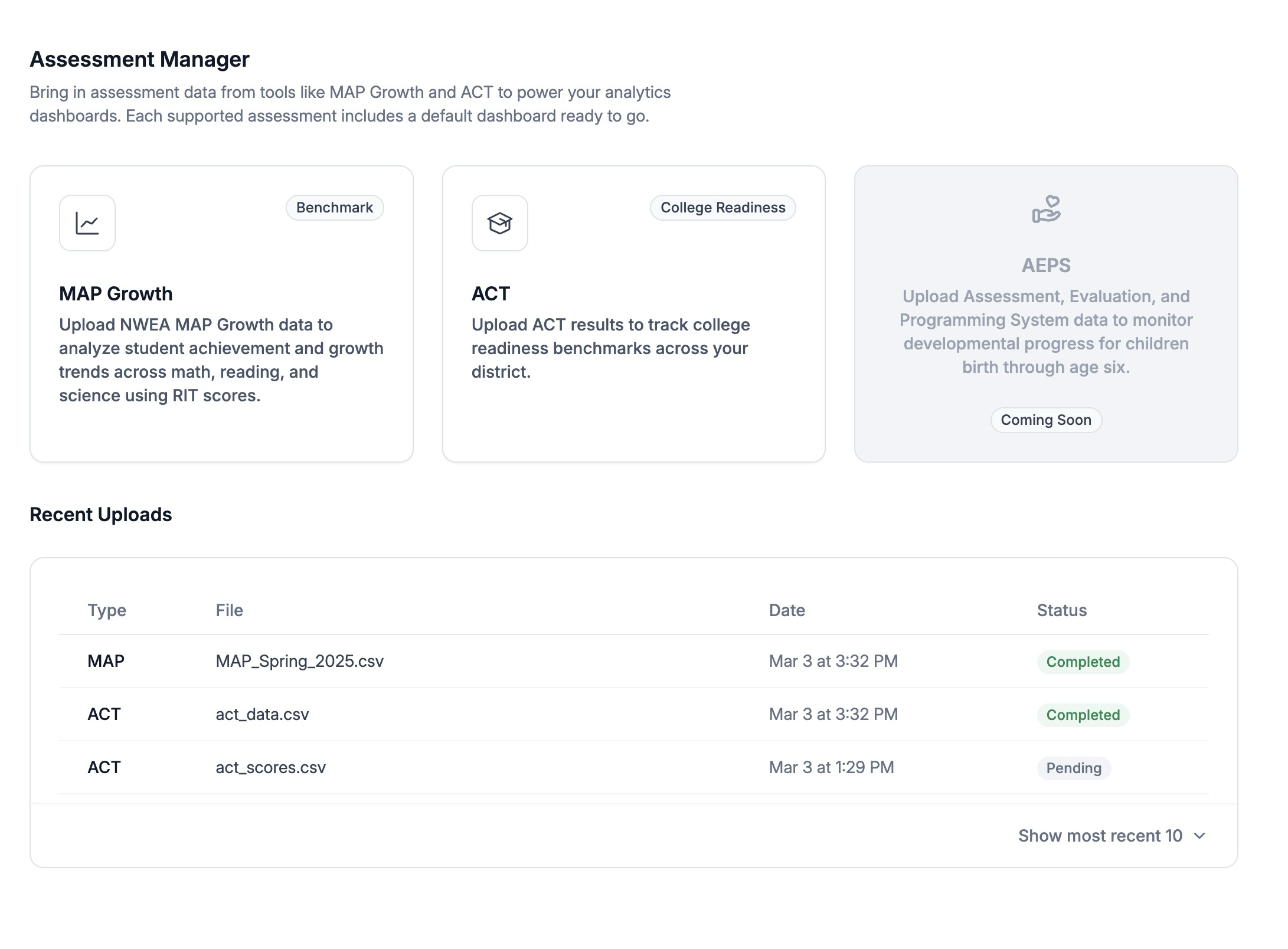Screen dimensions: 1288x949
Task: Click the College Readiness badge
Action: [x=723, y=208]
